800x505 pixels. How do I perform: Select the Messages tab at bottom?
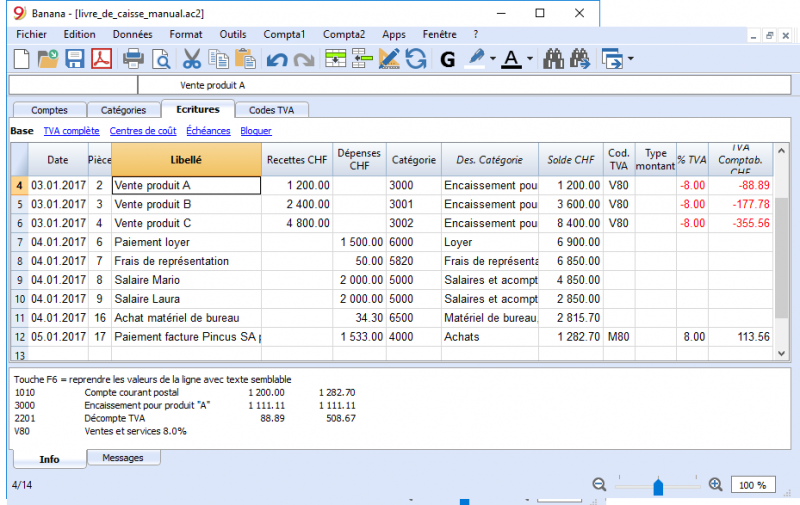pyautogui.click(x=123, y=458)
